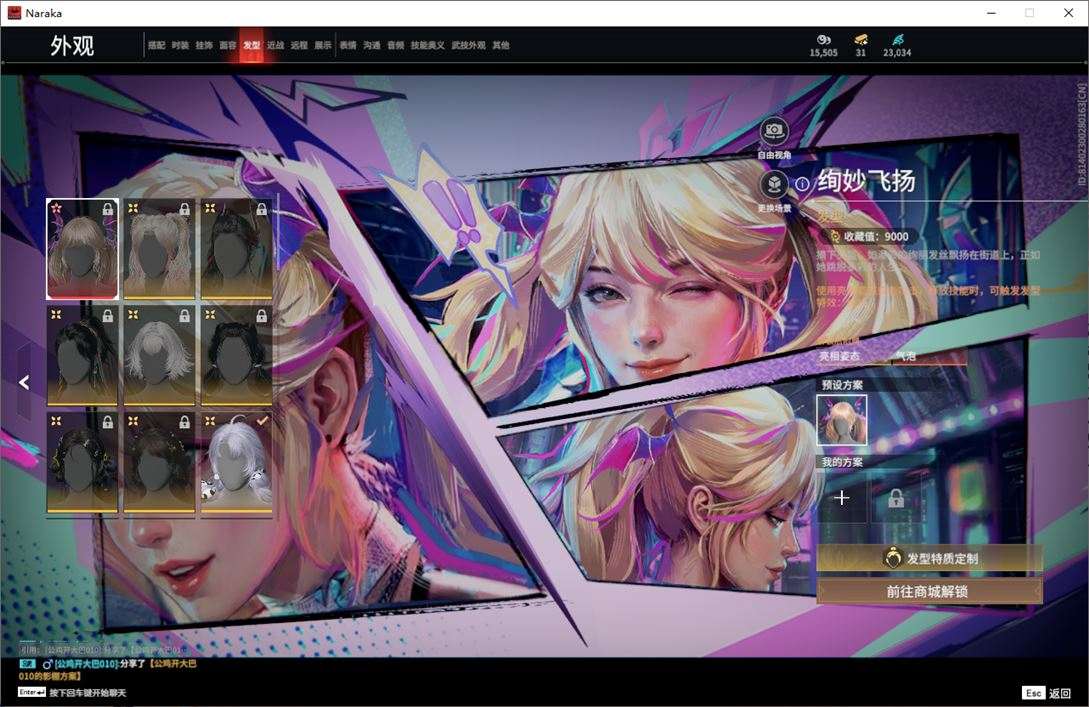The width and height of the screenshot is (1089, 707).
Task: Click the 我的方案 section label
Action: (842, 462)
